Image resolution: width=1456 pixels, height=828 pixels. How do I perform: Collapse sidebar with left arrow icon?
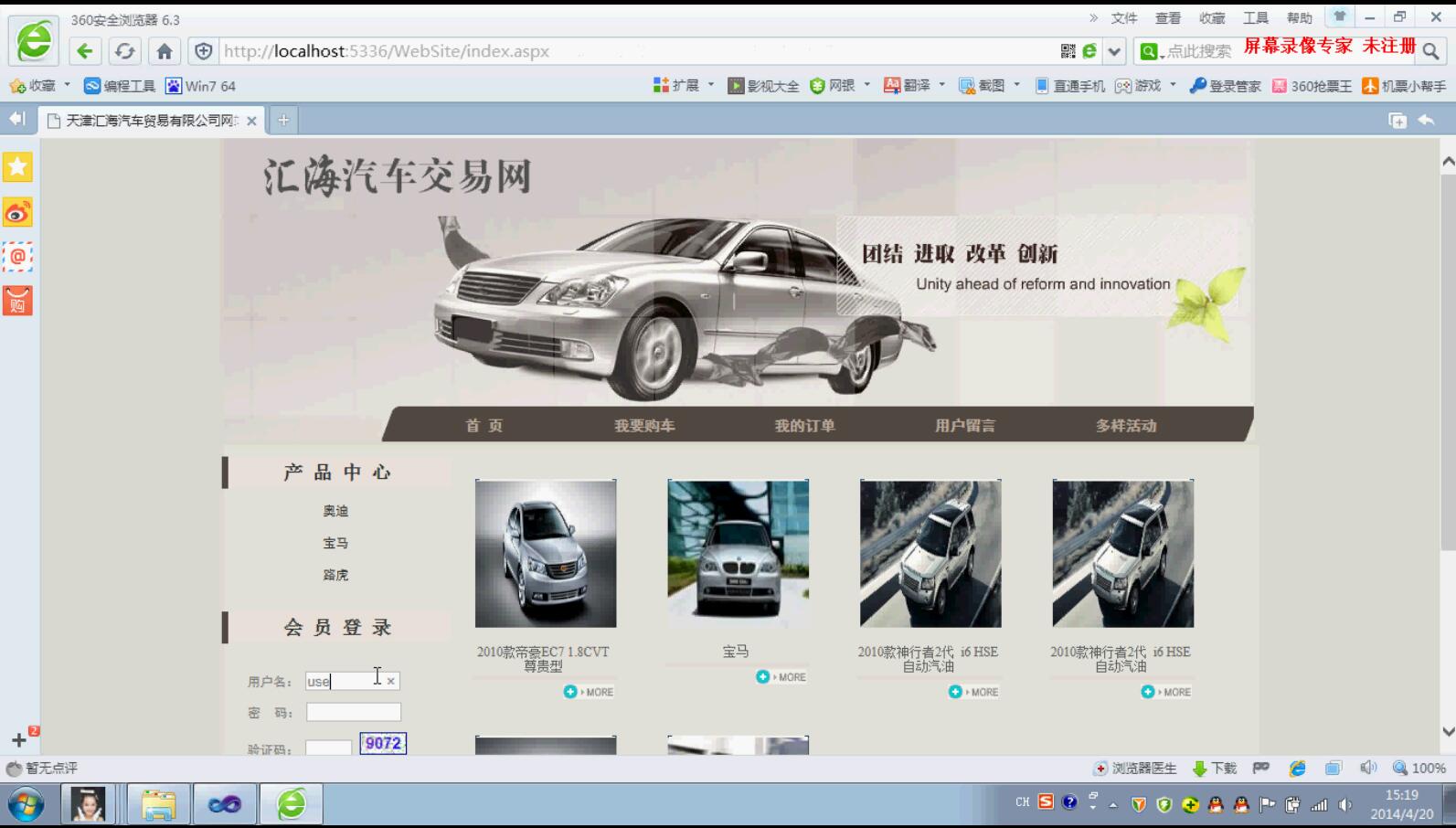click(16, 119)
